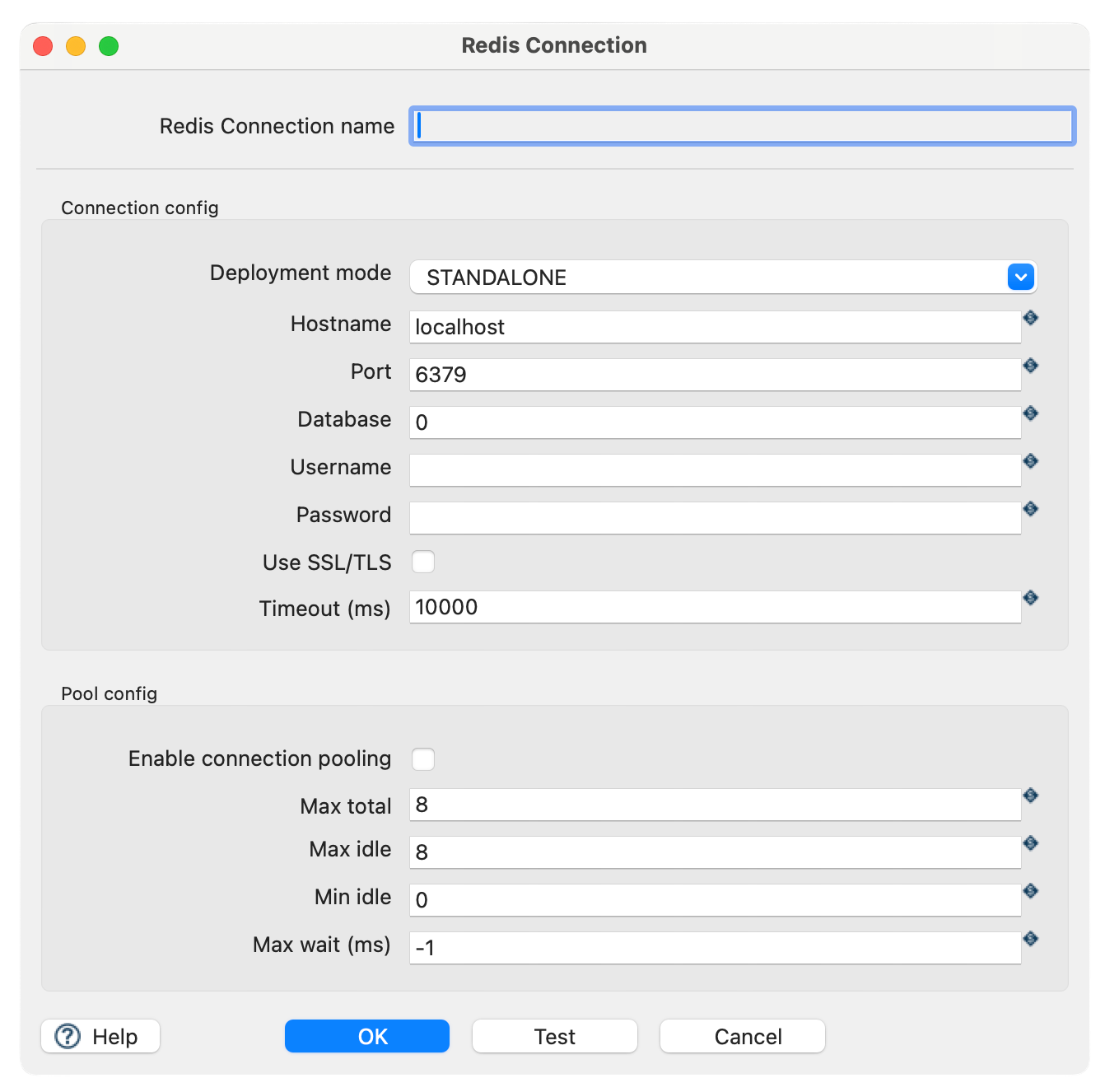Click the variable icon beside Max idle field
The height and width of the screenshot is (1092, 1105).
(x=1030, y=843)
